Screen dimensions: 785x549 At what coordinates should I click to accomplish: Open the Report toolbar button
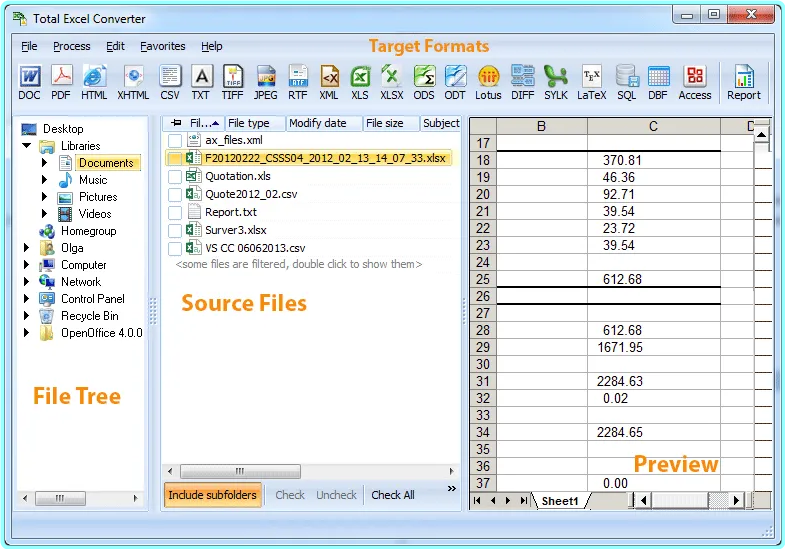(744, 83)
